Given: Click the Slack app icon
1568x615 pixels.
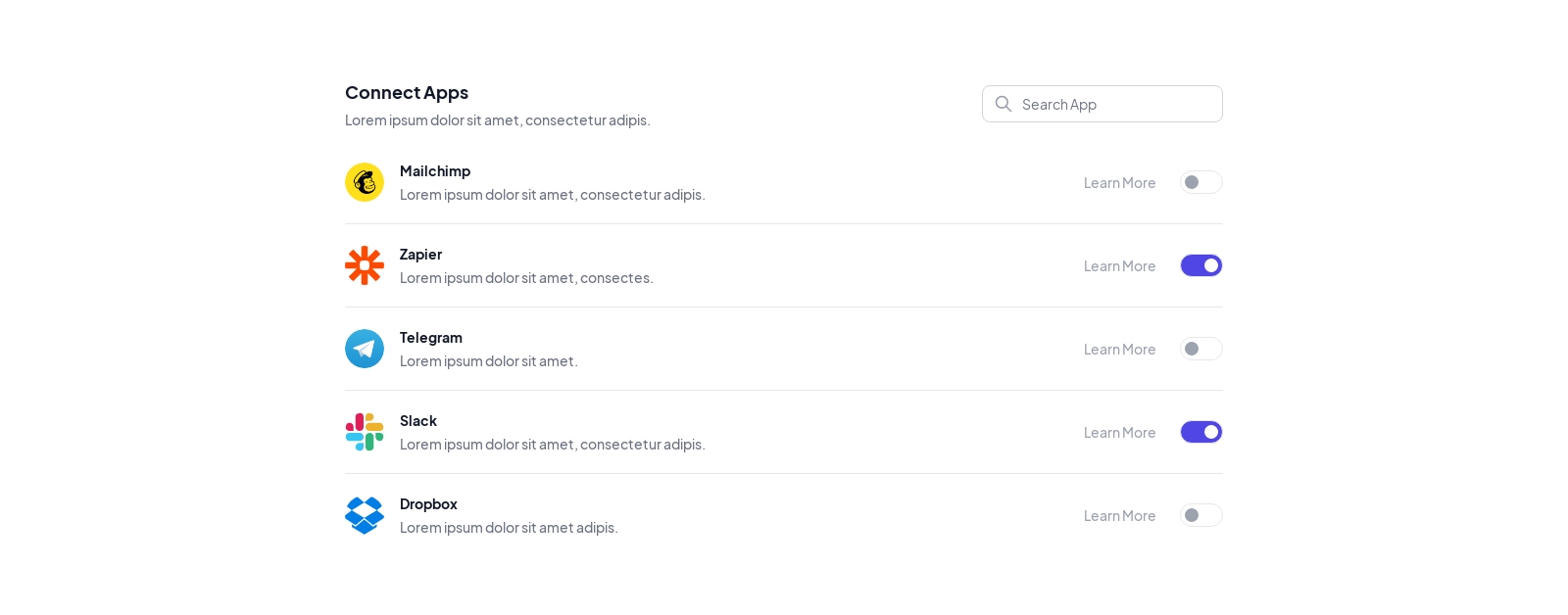Looking at the screenshot, I should coord(365,432).
